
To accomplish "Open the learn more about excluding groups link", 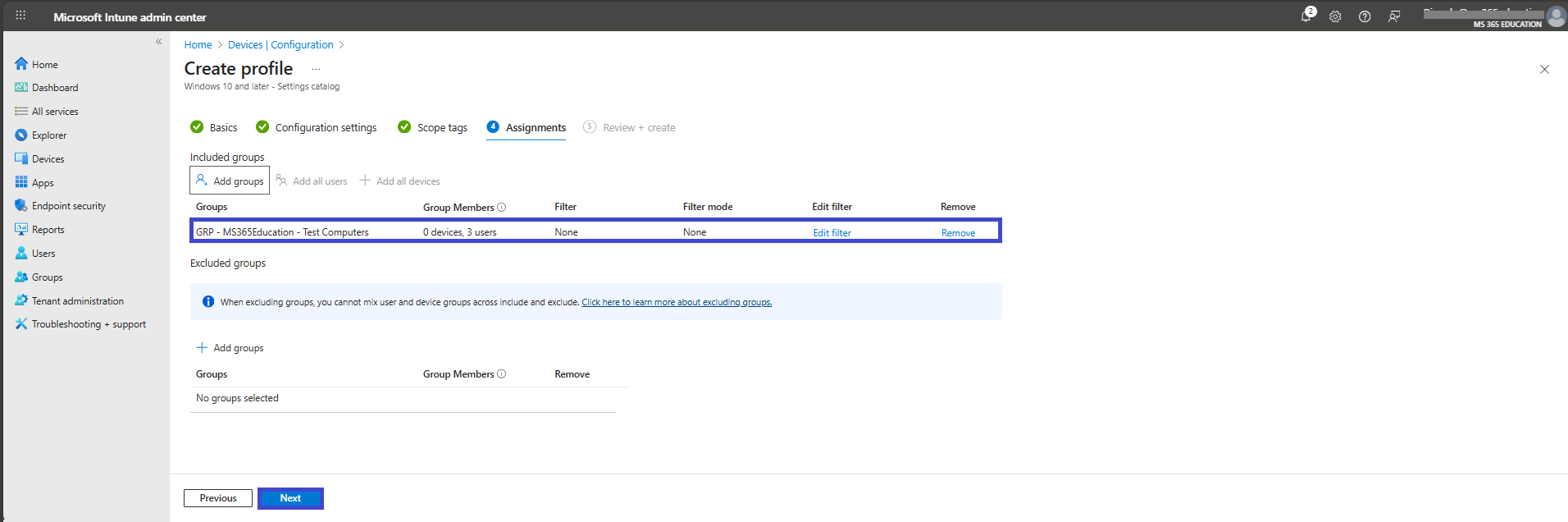I will (x=677, y=302).
